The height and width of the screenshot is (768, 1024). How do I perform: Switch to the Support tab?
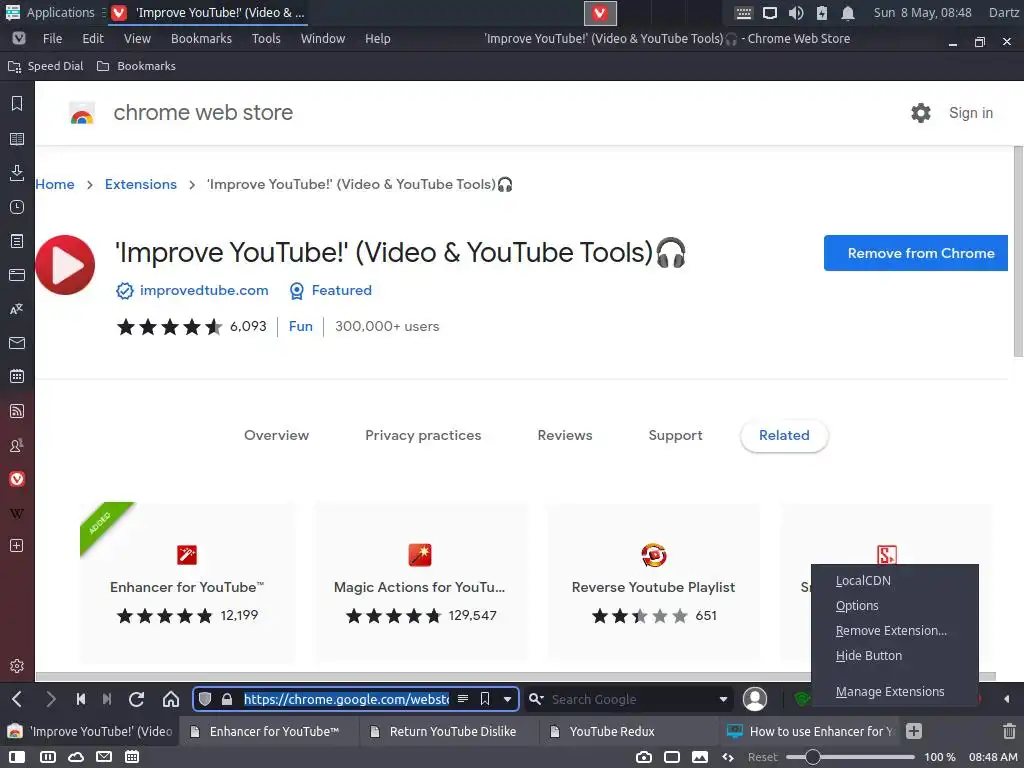(675, 436)
